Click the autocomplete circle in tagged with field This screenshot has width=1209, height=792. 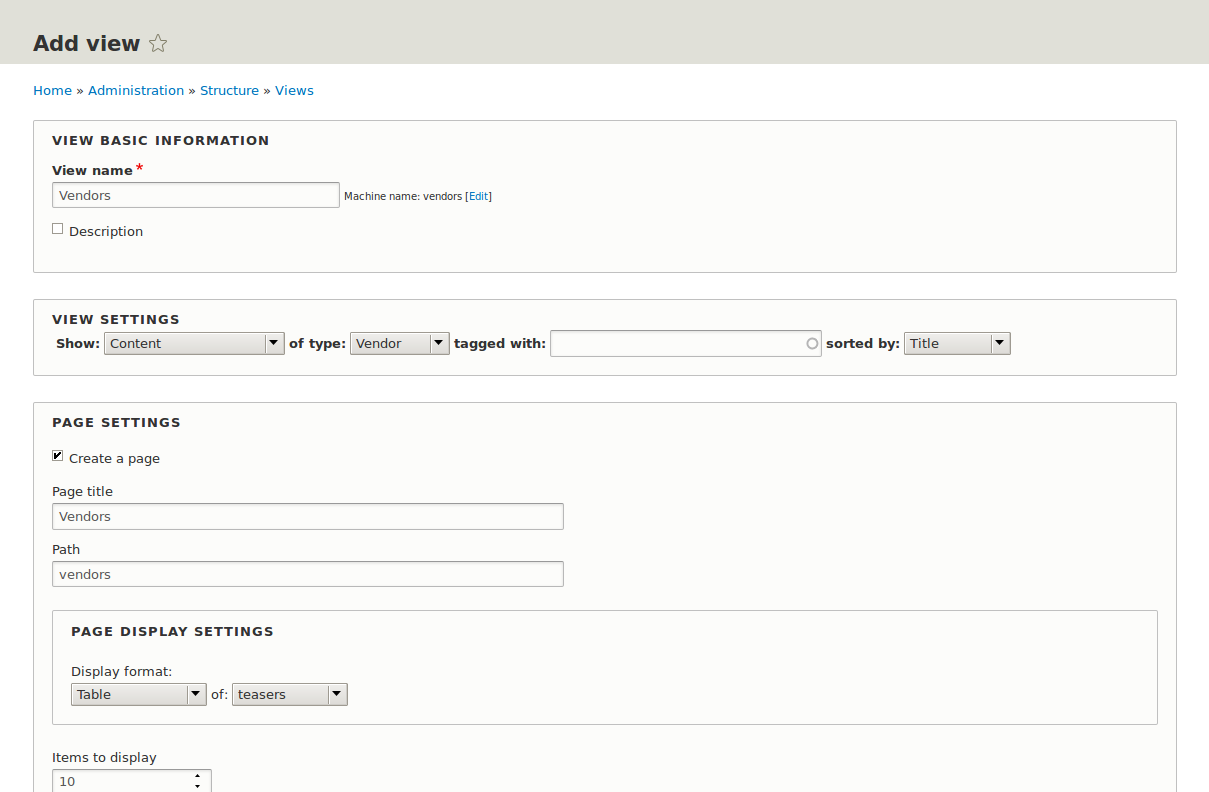(x=811, y=344)
